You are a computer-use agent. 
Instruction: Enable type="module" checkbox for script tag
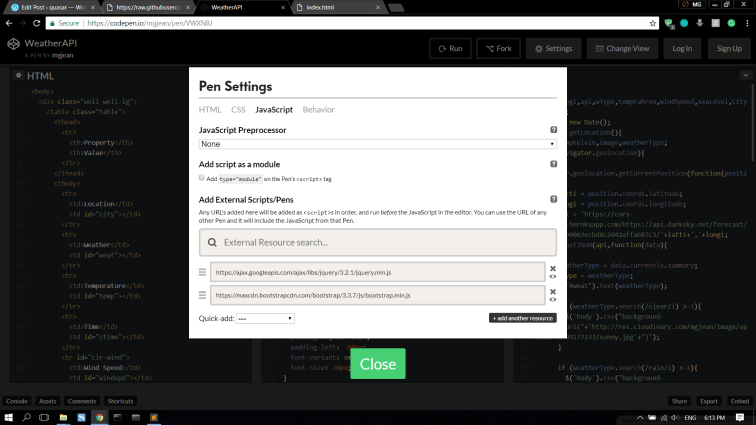coord(202,178)
